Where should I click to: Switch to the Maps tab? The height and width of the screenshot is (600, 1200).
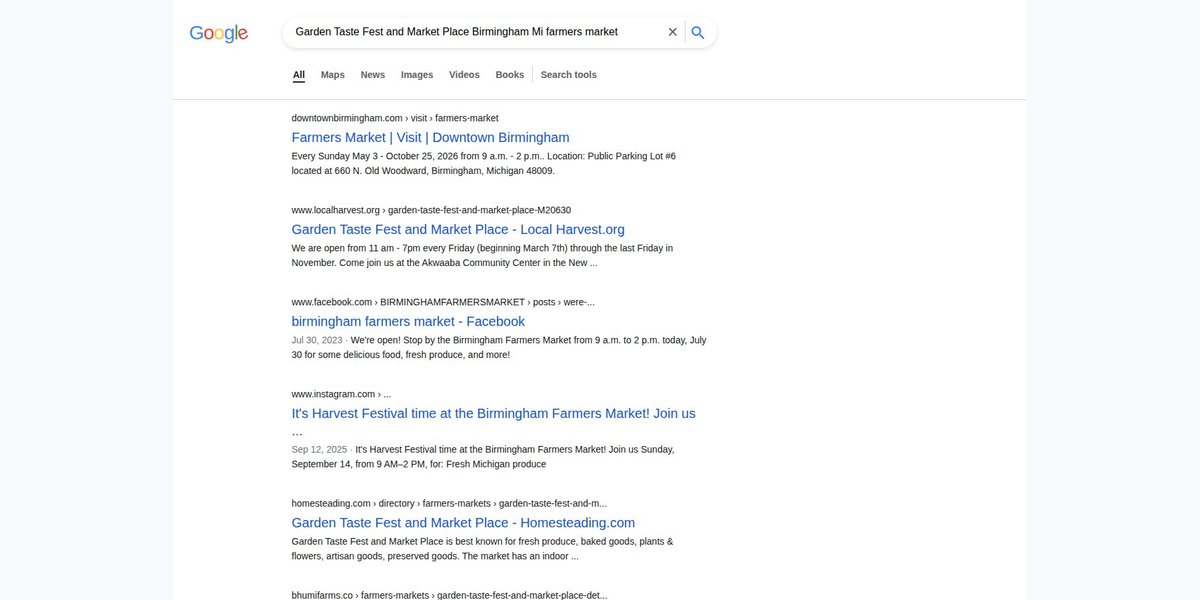click(333, 75)
